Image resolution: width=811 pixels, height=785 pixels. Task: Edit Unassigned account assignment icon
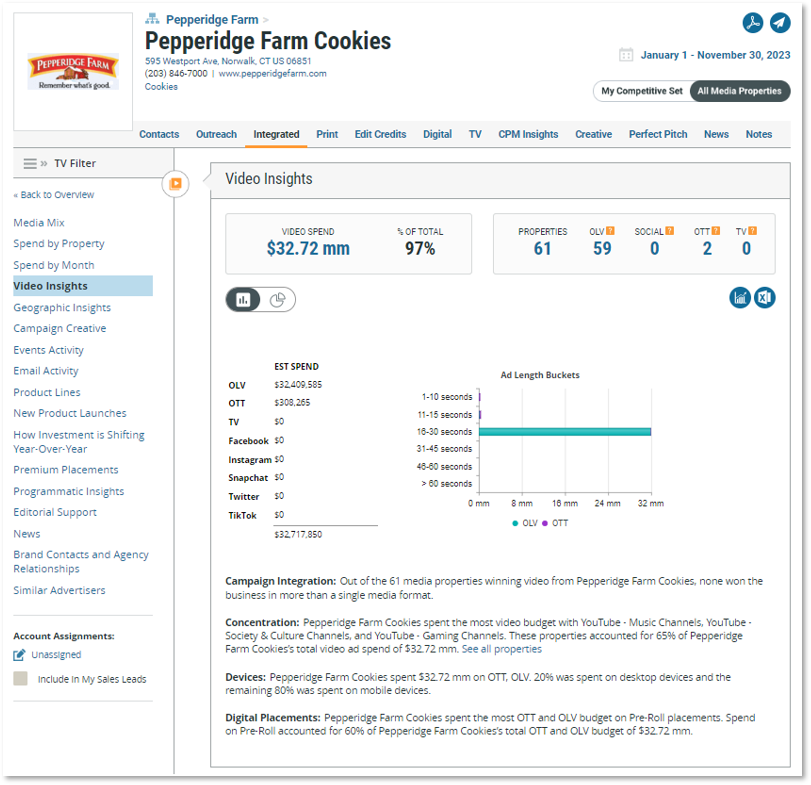[x=19, y=655]
